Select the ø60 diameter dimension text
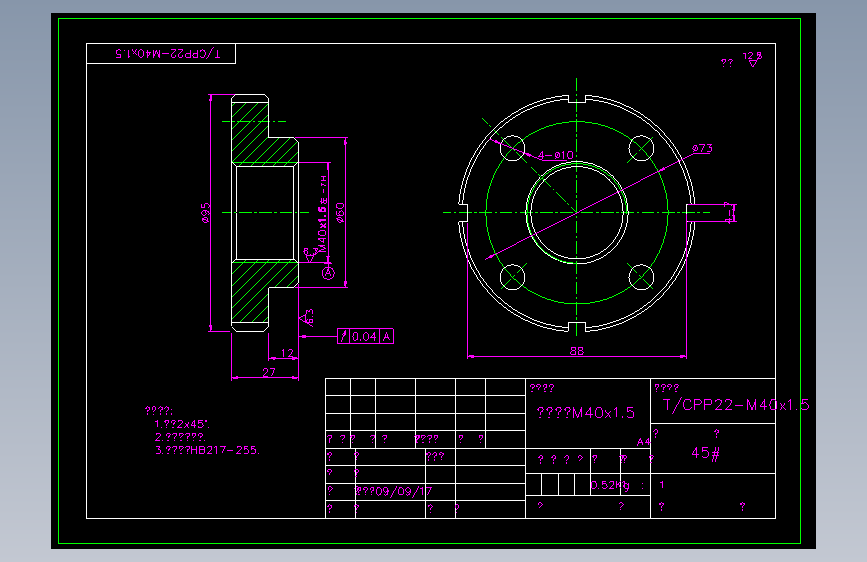The height and width of the screenshot is (562, 867). click(340, 213)
